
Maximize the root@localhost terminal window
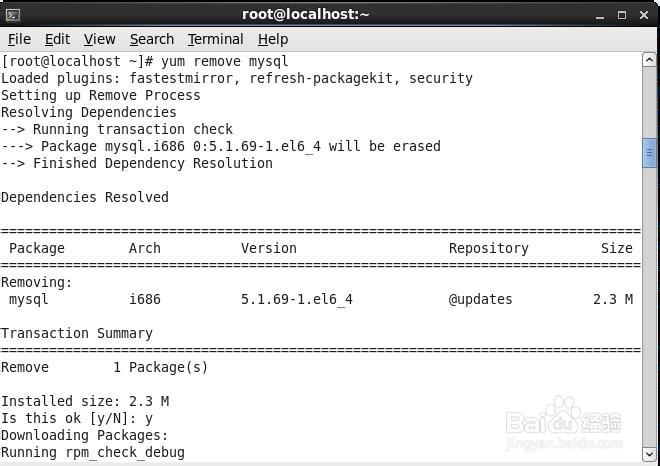coord(622,16)
